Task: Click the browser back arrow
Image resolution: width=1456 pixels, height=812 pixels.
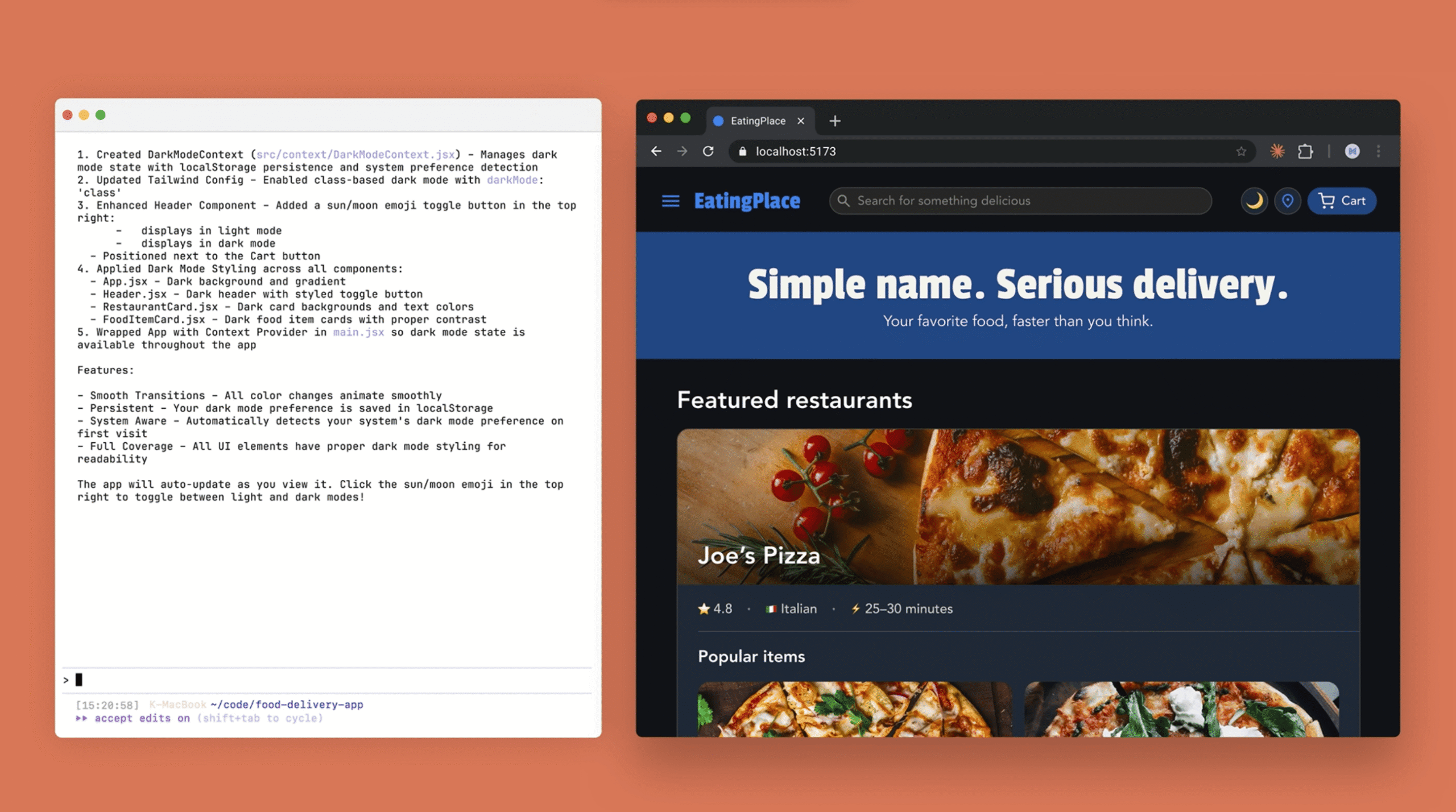Action: (x=656, y=151)
